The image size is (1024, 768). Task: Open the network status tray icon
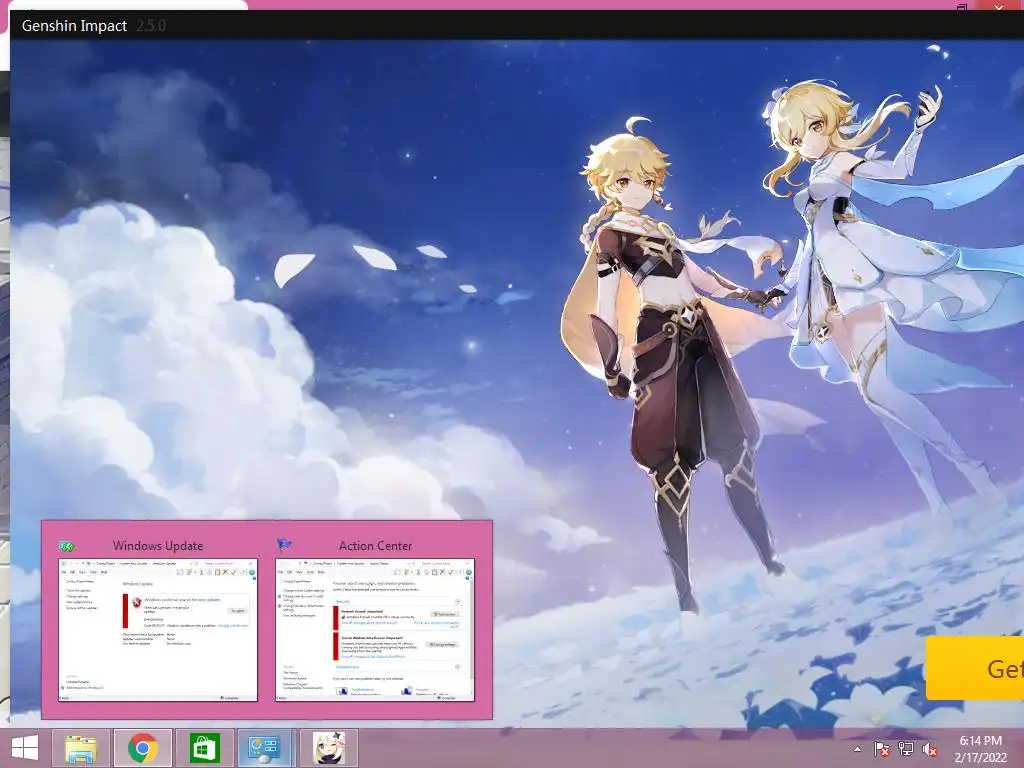(906, 749)
